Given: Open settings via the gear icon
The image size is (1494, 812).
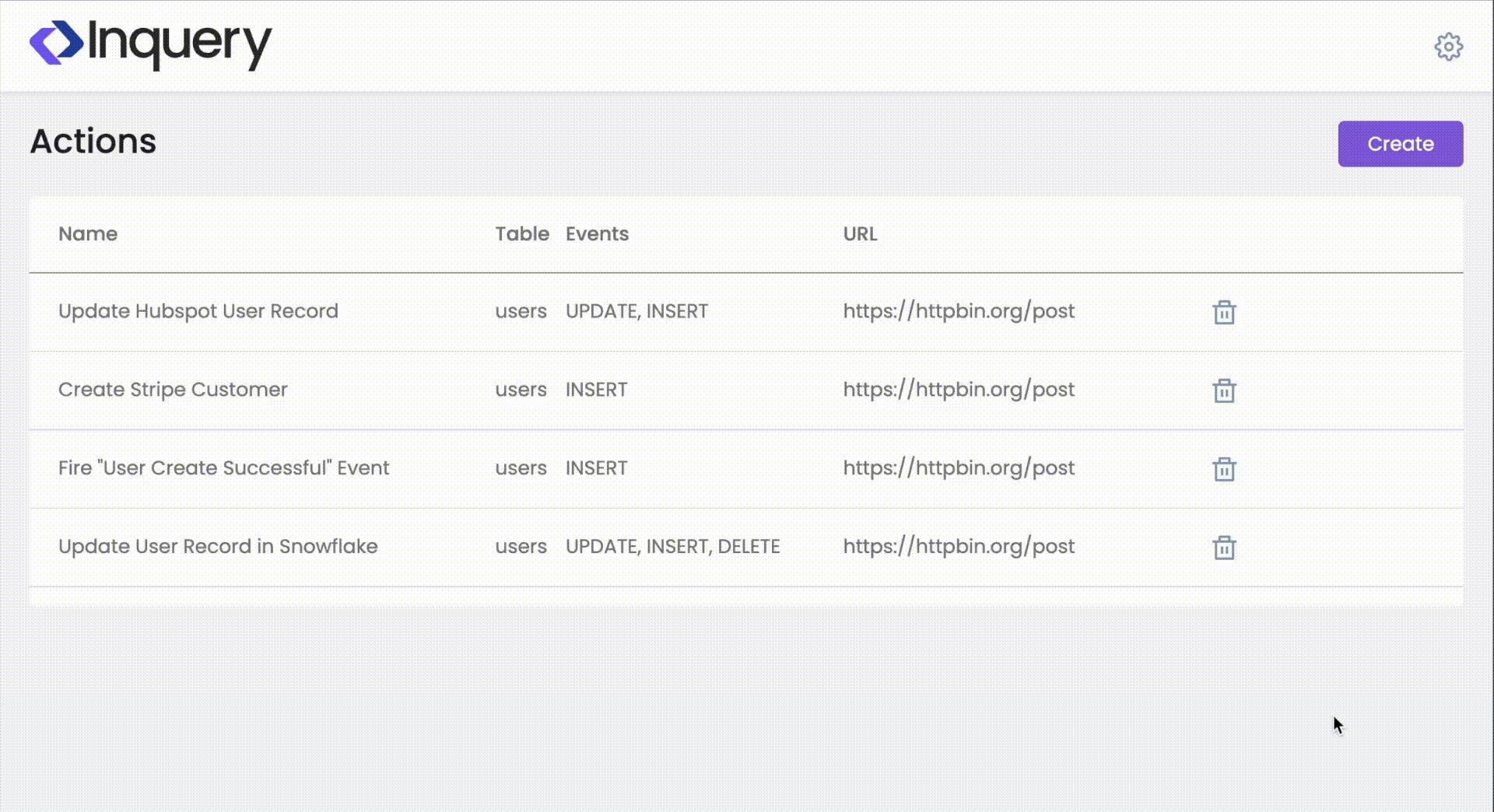Looking at the screenshot, I should (1448, 47).
